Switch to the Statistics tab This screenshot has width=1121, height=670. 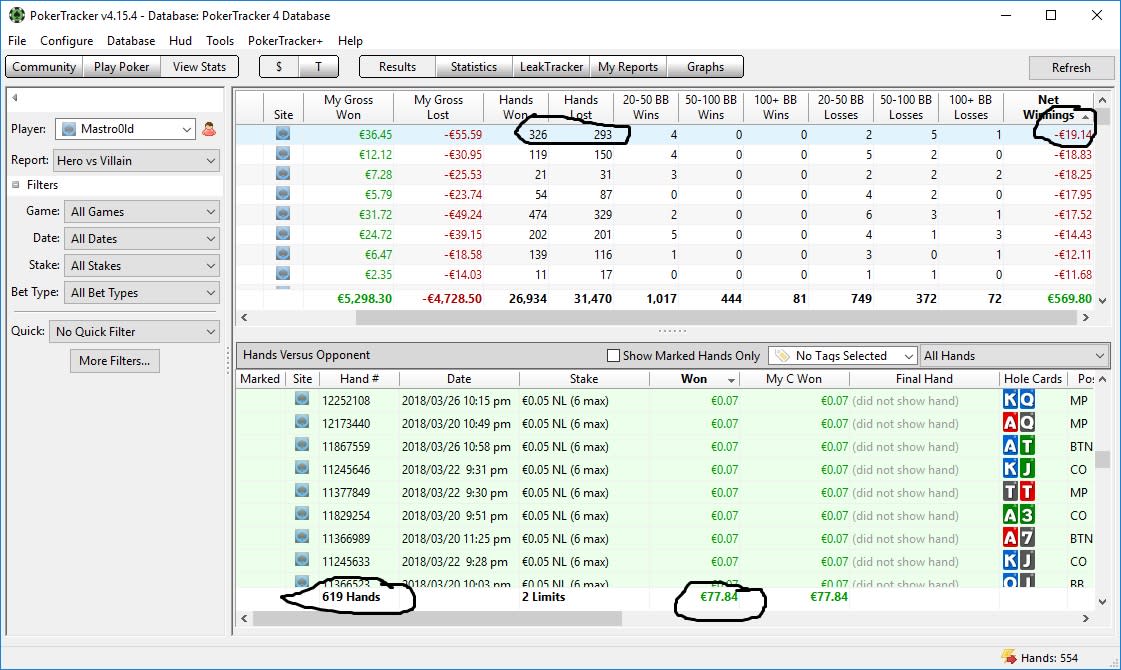point(473,66)
